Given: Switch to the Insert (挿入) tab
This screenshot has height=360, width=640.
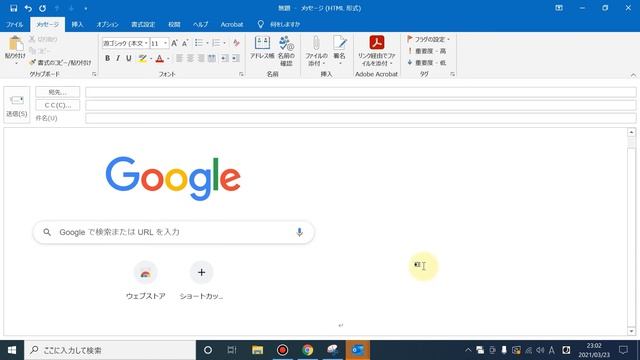Looking at the screenshot, I should pos(77,24).
